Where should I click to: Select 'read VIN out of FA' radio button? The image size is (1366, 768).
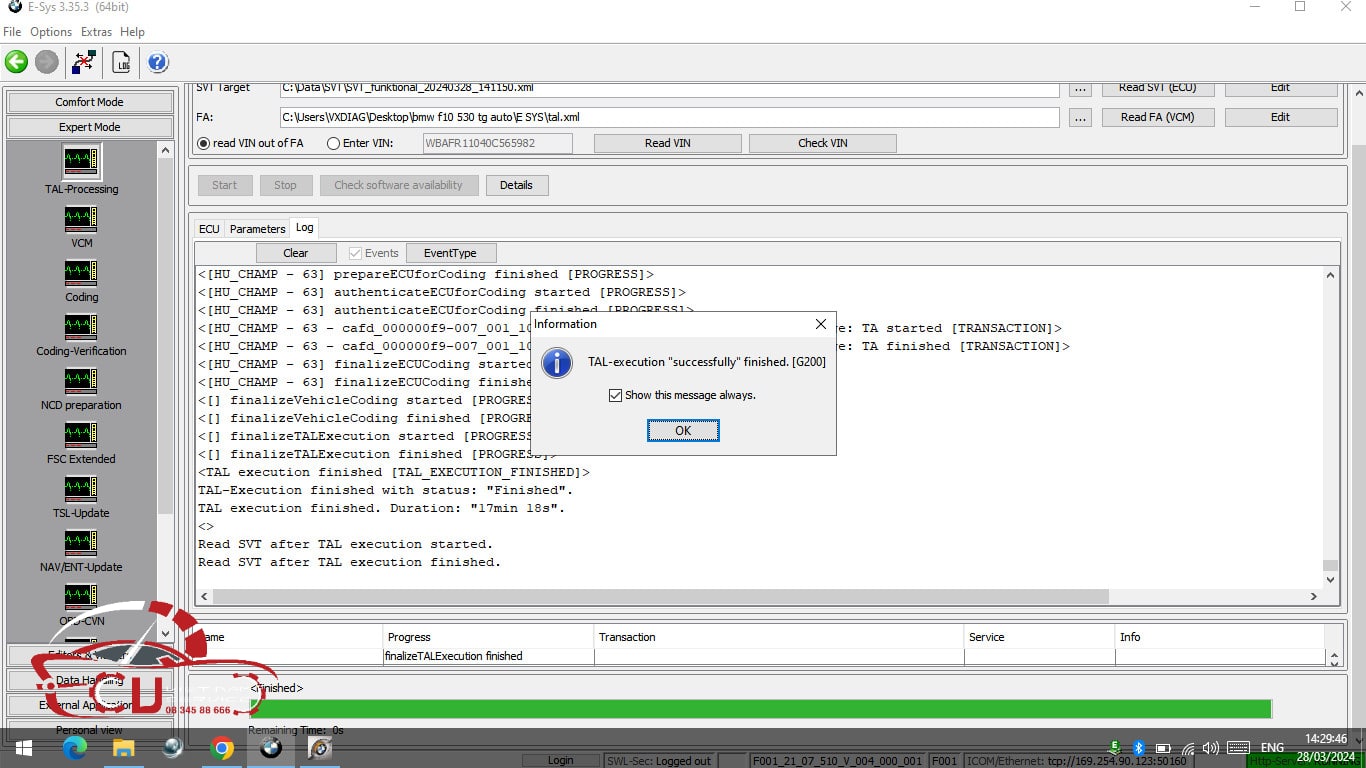pos(204,143)
